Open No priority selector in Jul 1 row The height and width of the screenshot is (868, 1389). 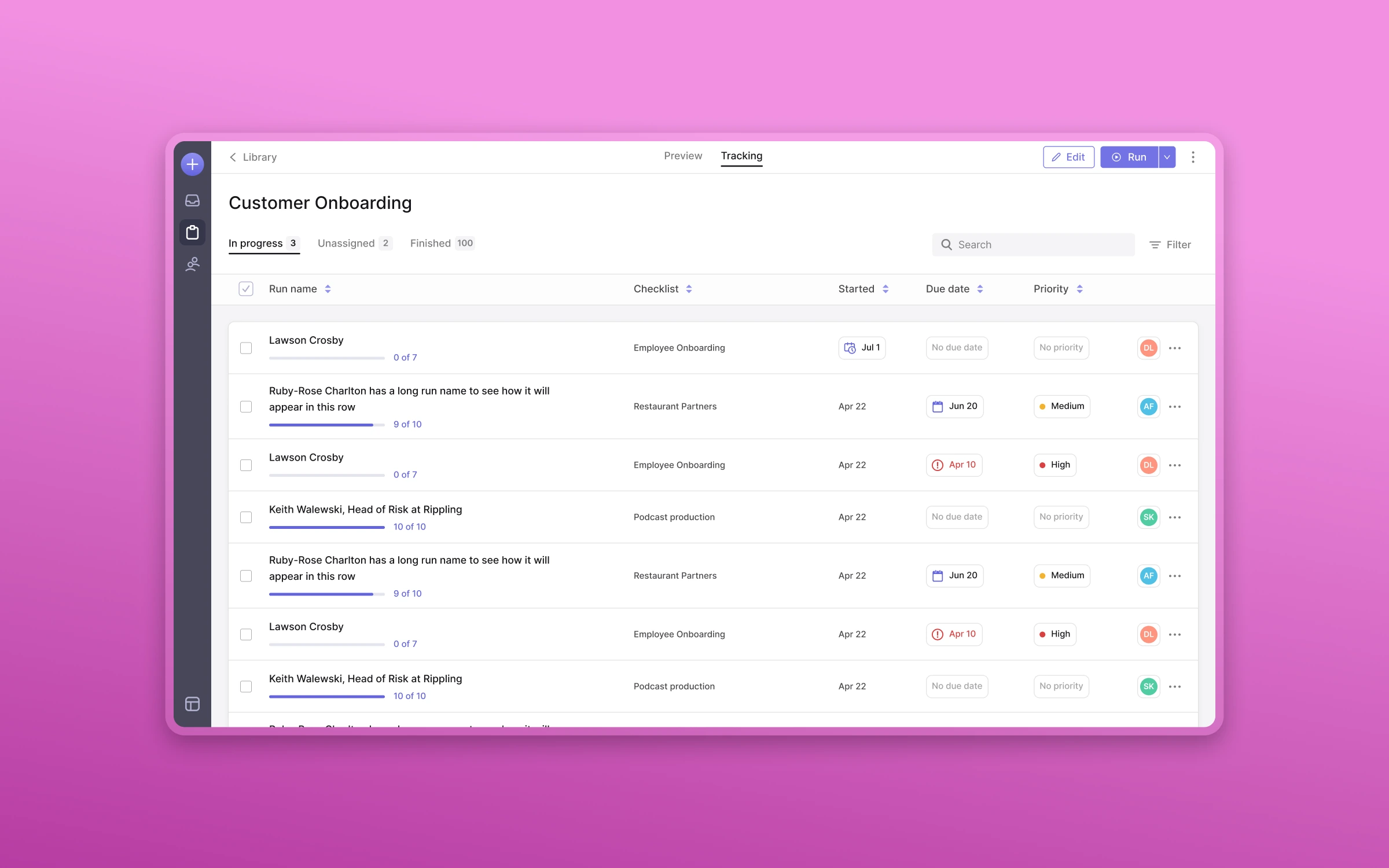(1061, 348)
